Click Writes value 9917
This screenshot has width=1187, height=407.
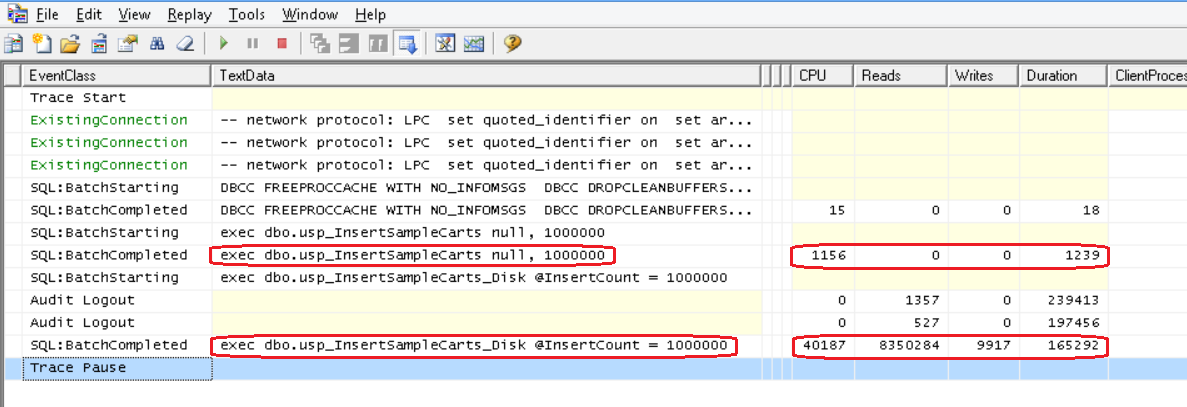click(994, 345)
